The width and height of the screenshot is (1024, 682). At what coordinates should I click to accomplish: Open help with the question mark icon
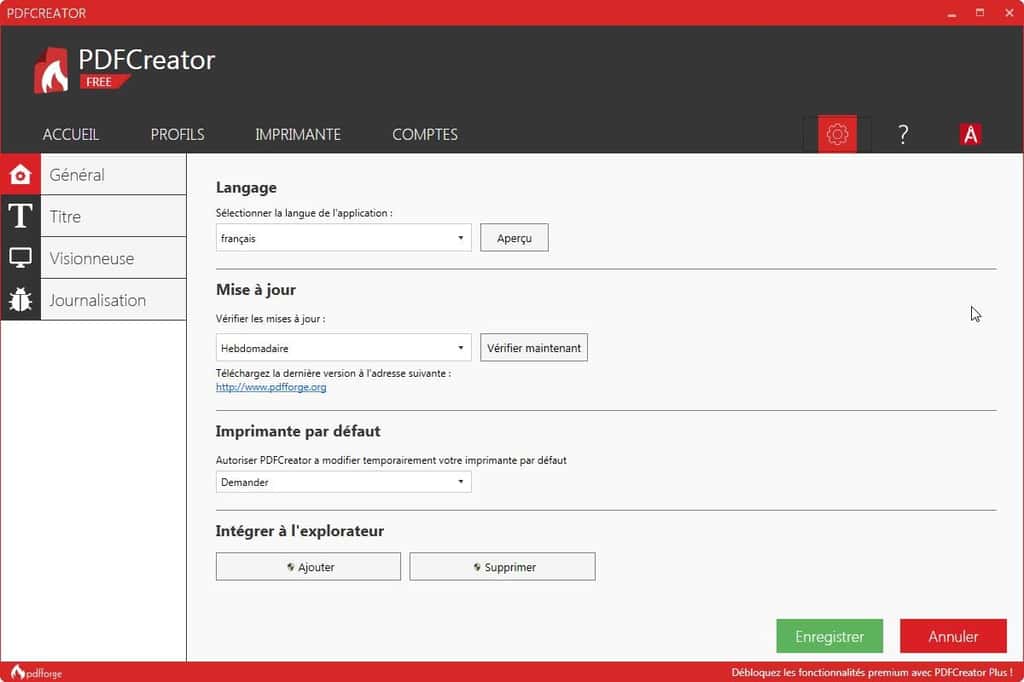coord(903,133)
